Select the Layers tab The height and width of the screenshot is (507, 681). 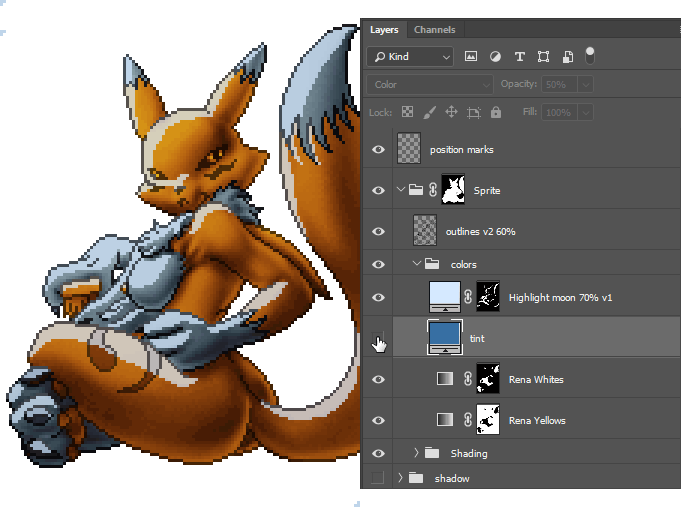384,30
